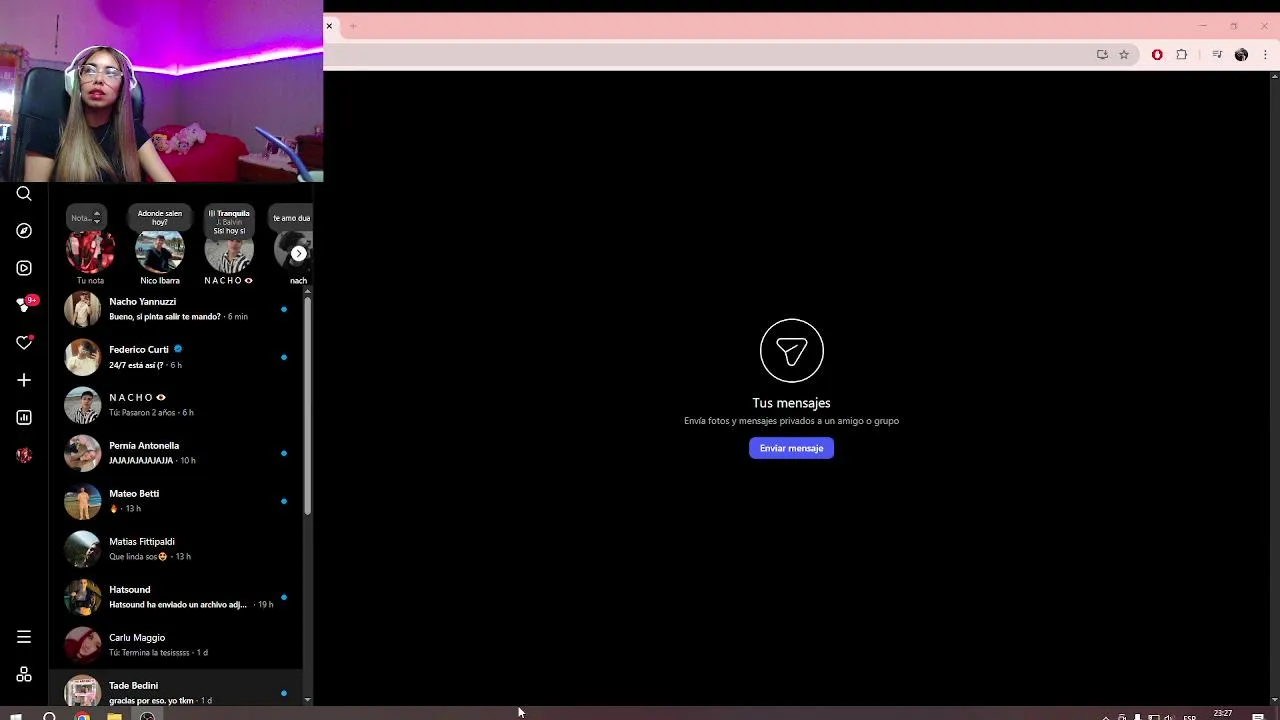
Task: Click the 'te amo dua' note bubble
Action: coord(291,218)
